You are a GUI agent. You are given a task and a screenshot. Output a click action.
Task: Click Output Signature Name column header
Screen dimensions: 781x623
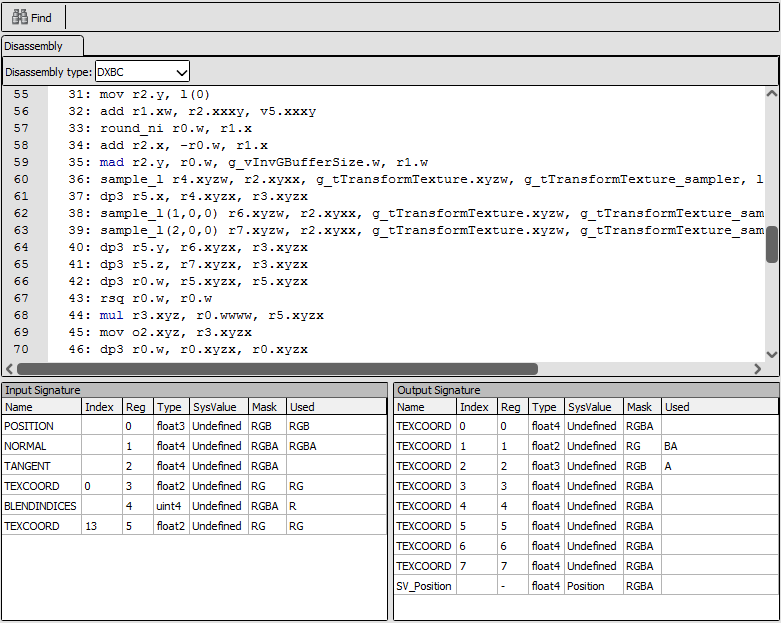[425, 407]
